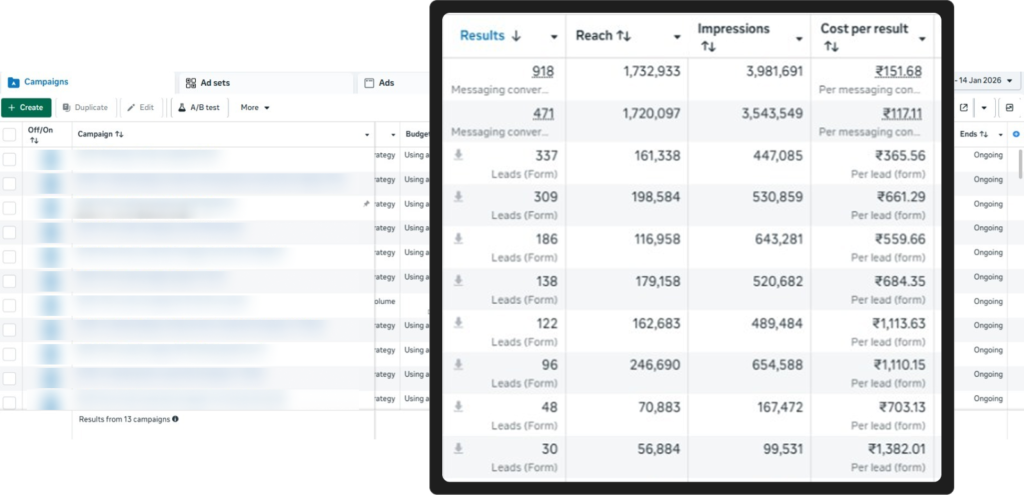The image size is (1024, 495).
Task: Click download icon beside 122 leads
Action: [x=458, y=322]
